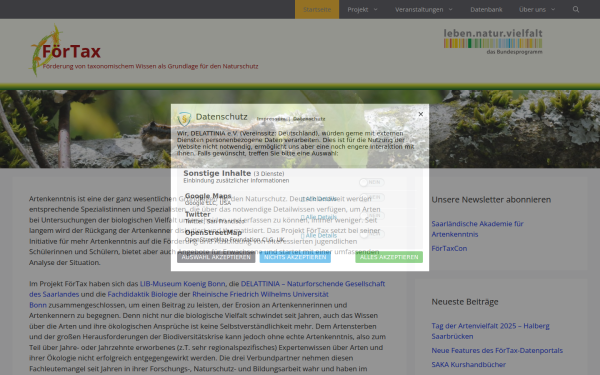The height and width of the screenshot is (375, 600).
Task: Toggle the Sonstige Inhalte switch
Action: [372, 182]
